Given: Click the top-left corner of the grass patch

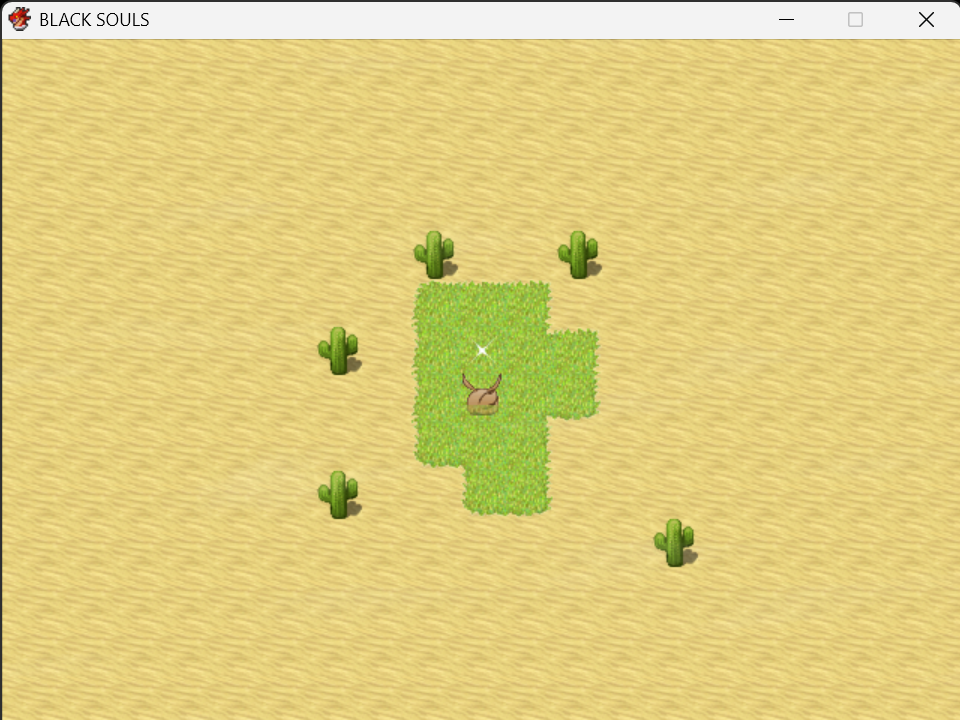Looking at the screenshot, I should (x=437, y=305).
